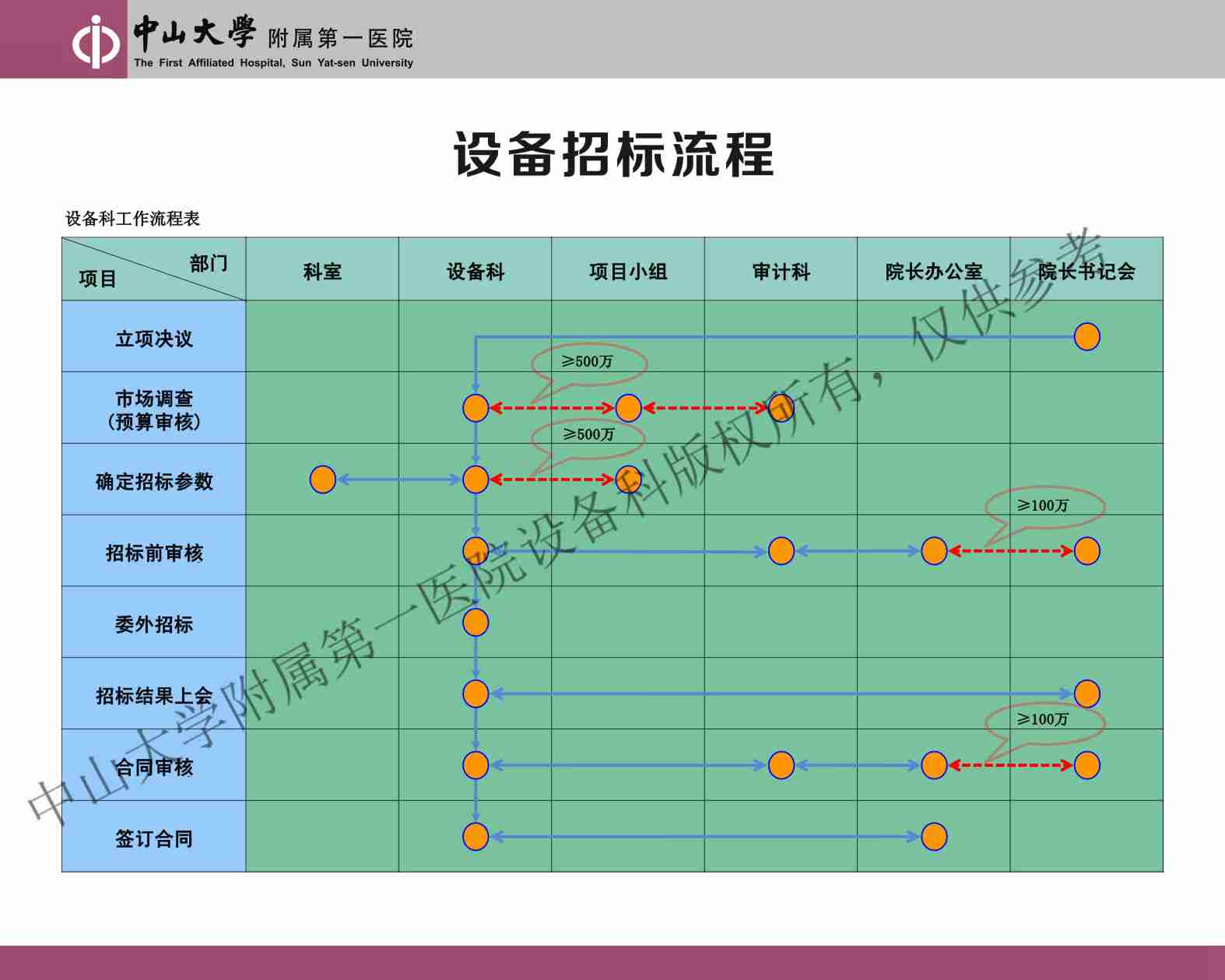Viewport: 1225px width, 980px height.
Task: Click the 确定招标参数 node under 设备科
Action: click(x=476, y=479)
